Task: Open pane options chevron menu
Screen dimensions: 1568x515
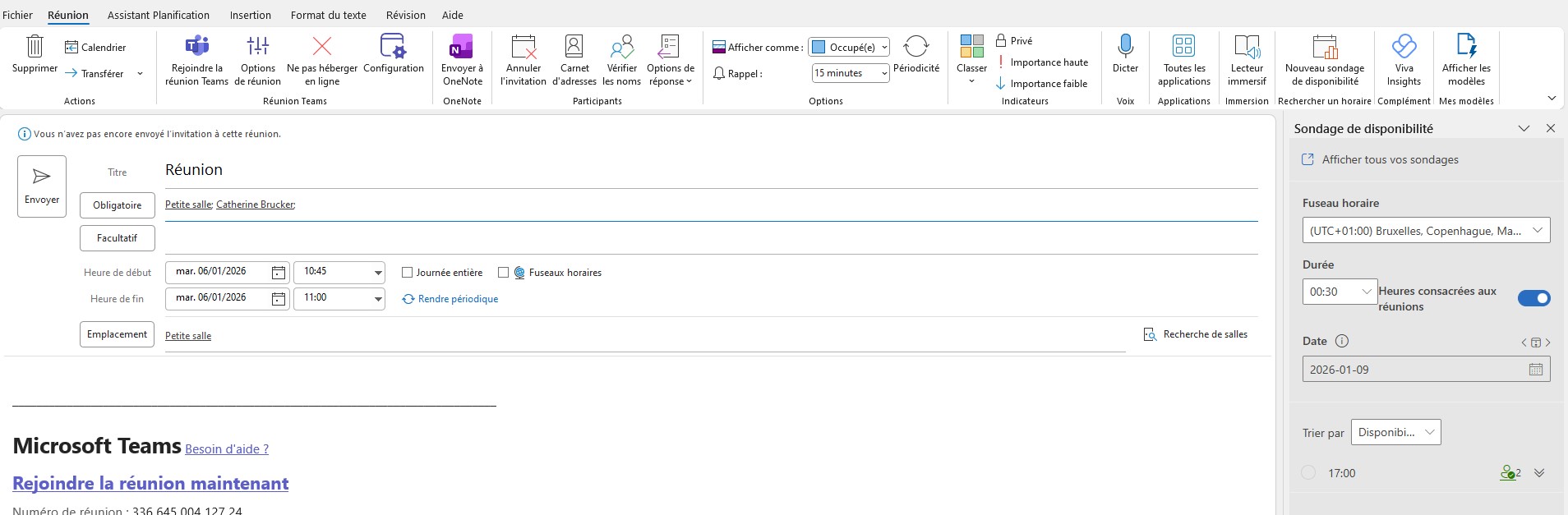Action: [x=1524, y=128]
